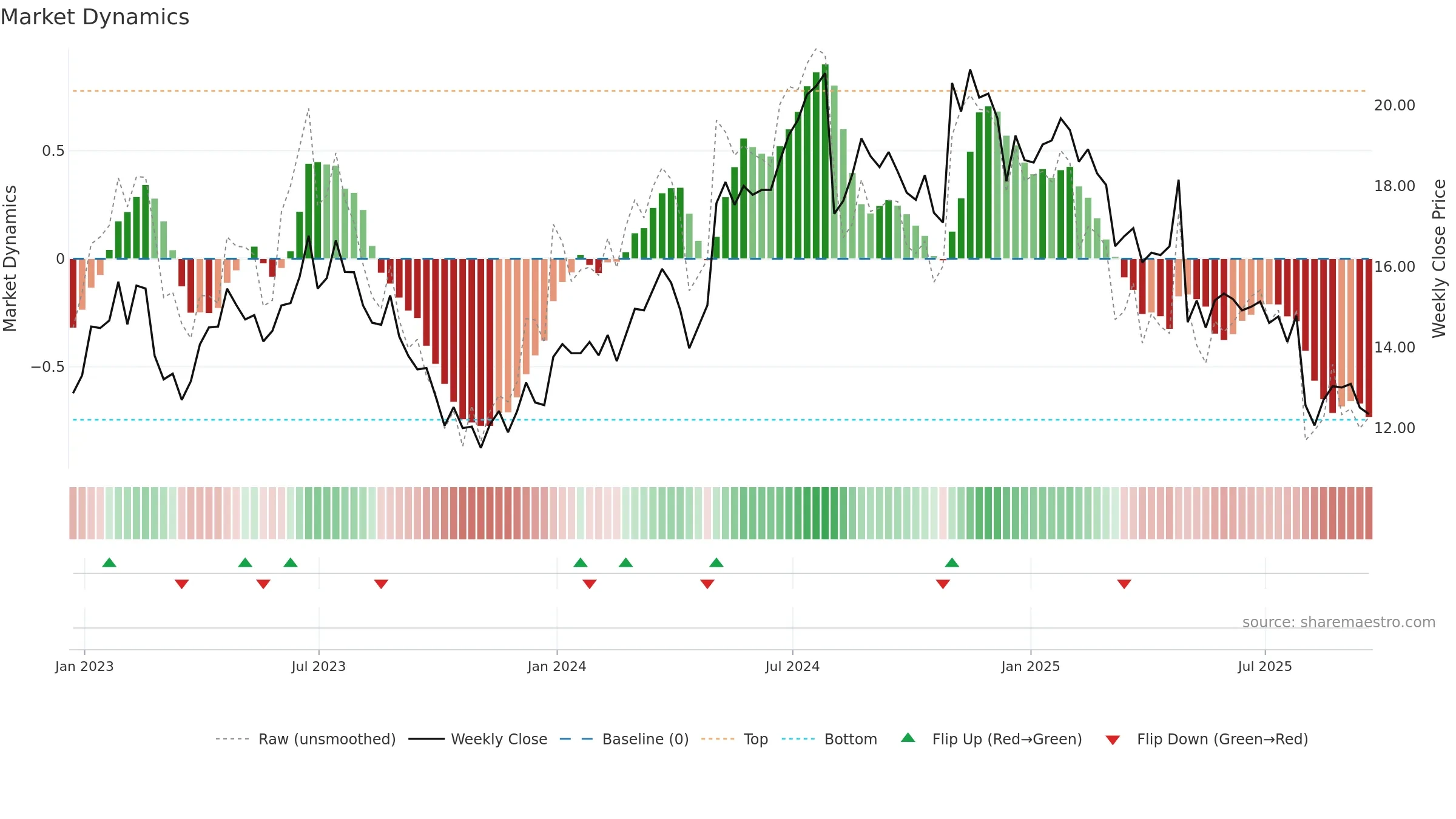This screenshot has width=1456, height=819.
Task: Click the 20.00 price axis value
Action: (1395, 106)
